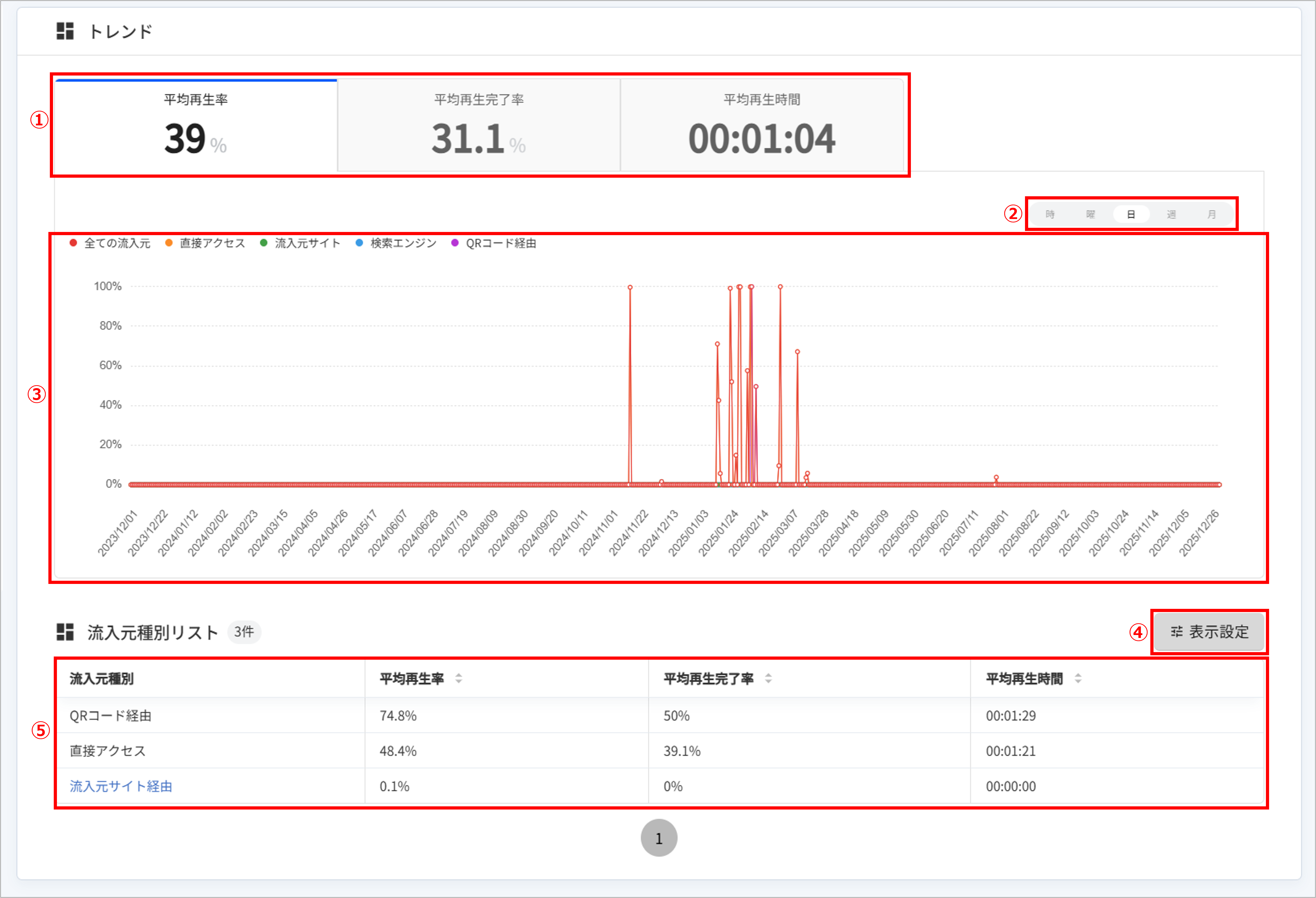This screenshot has width=1316, height=898.
Task: Select the 平均再生率 metric tab
Action: point(196,125)
